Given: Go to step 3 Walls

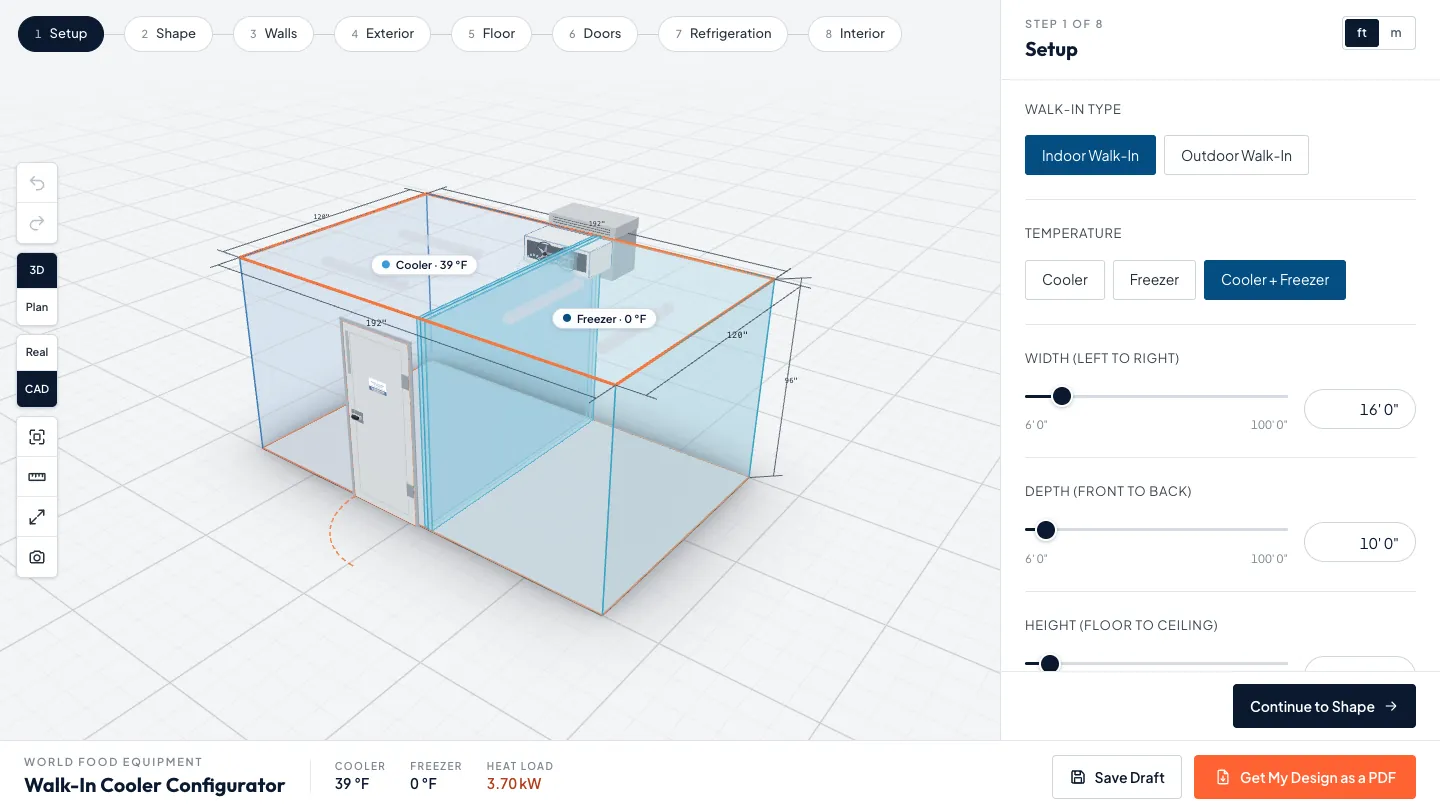Looking at the screenshot, I should click(x=273, y=33).
